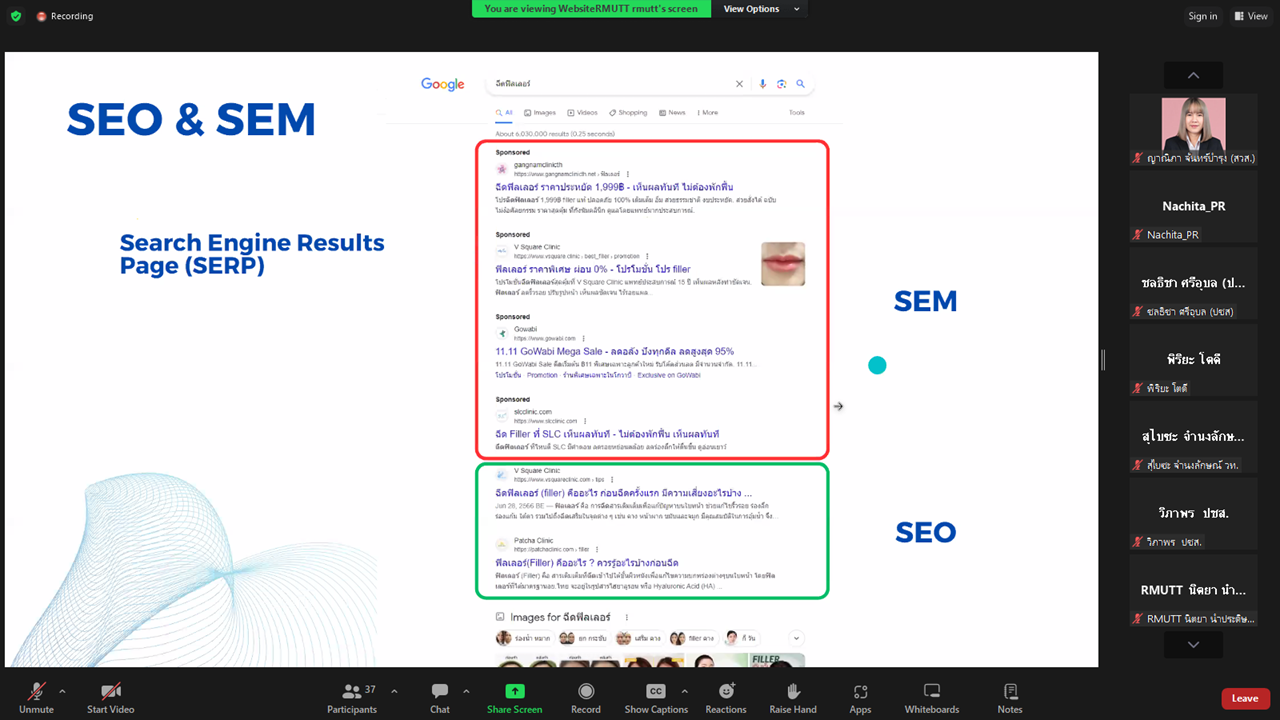The width and height of the screenshot is (1280, 720).
Task: Start Video from the Zoom toolbar
Action: (x=111, y=697)
